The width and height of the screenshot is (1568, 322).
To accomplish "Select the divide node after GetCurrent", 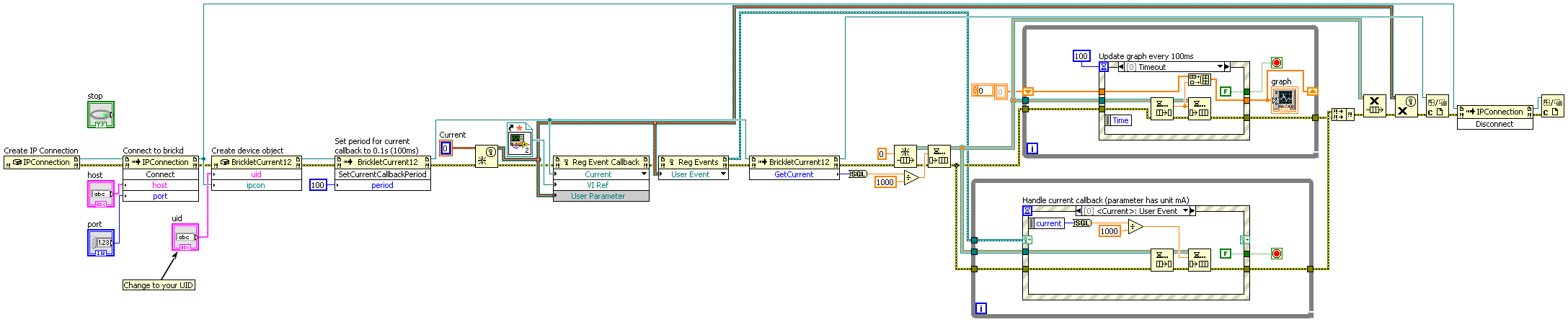I will tap(911, 176).
